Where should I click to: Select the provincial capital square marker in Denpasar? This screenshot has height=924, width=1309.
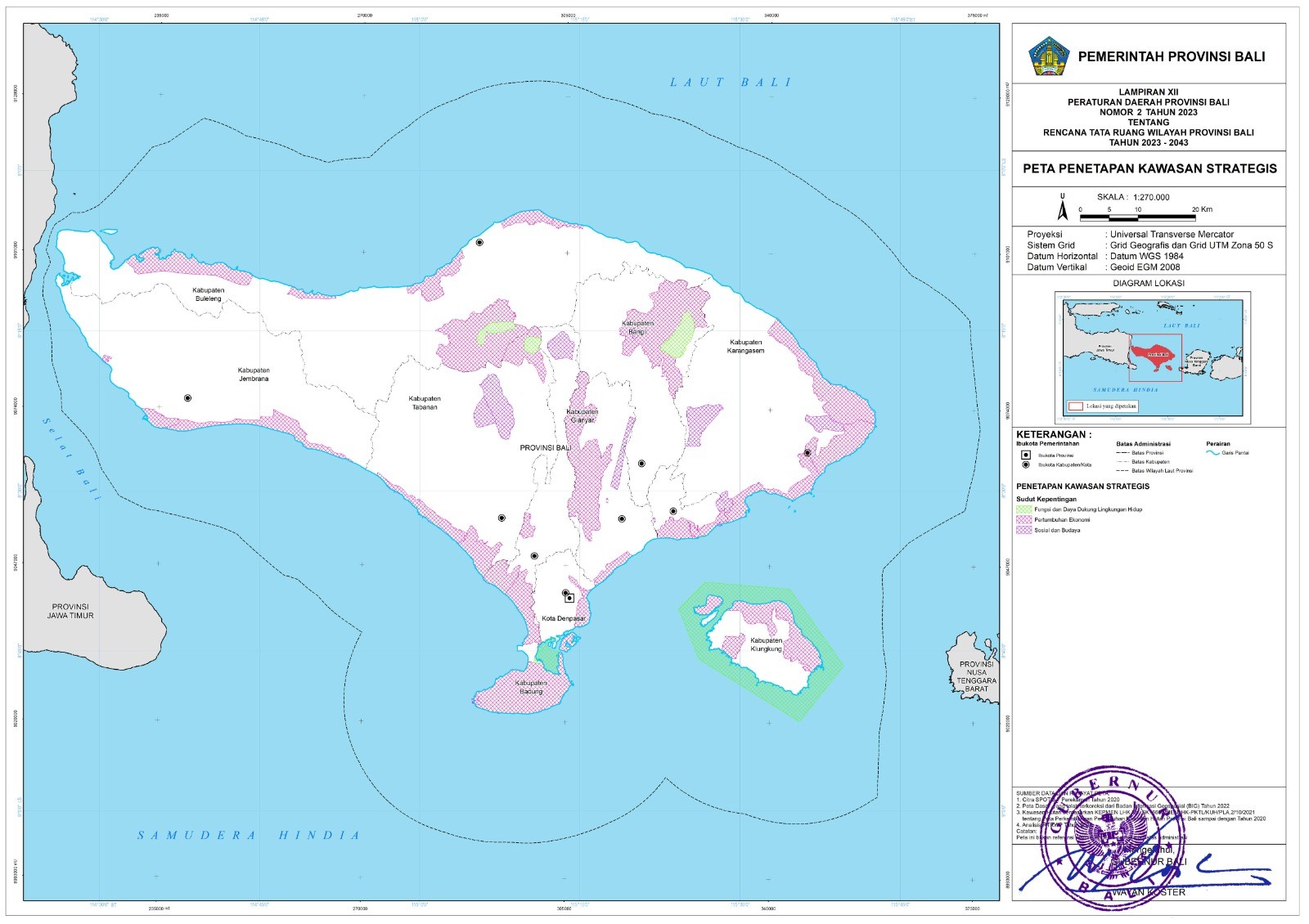(569, 599)
